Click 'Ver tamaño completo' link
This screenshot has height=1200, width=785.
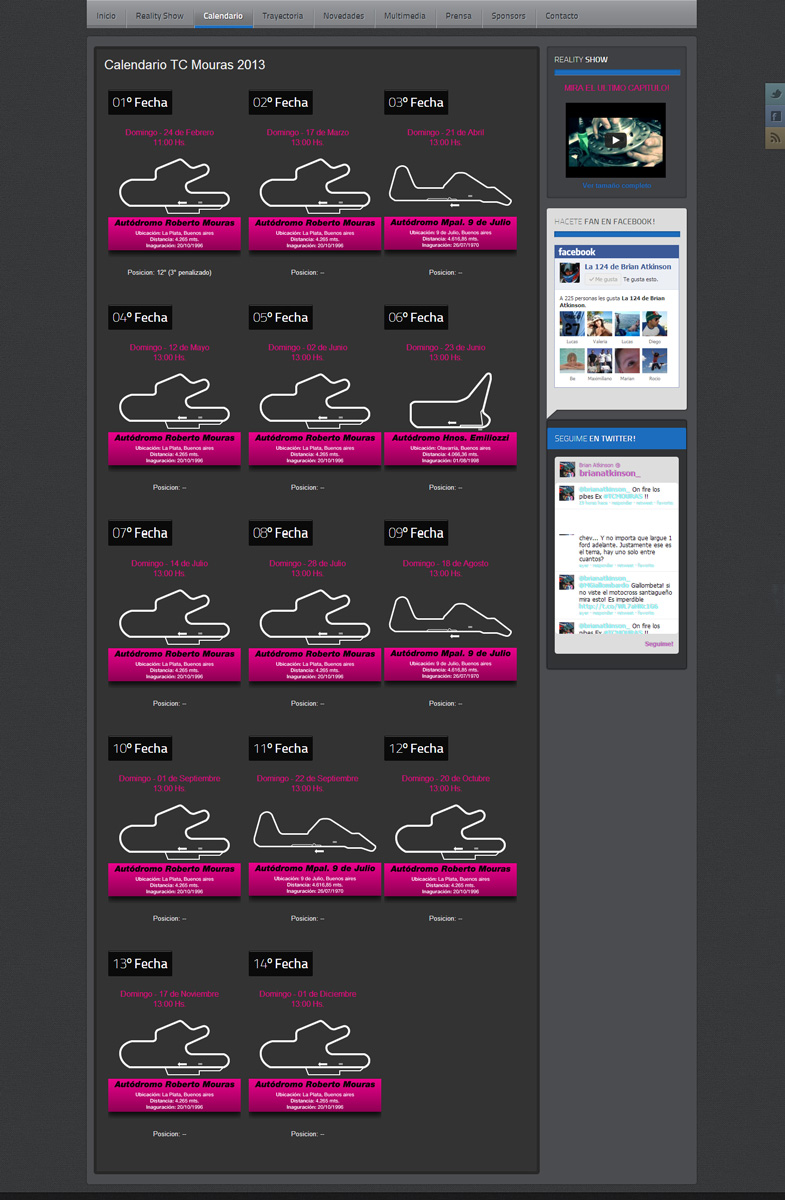(x=616, y=185)
